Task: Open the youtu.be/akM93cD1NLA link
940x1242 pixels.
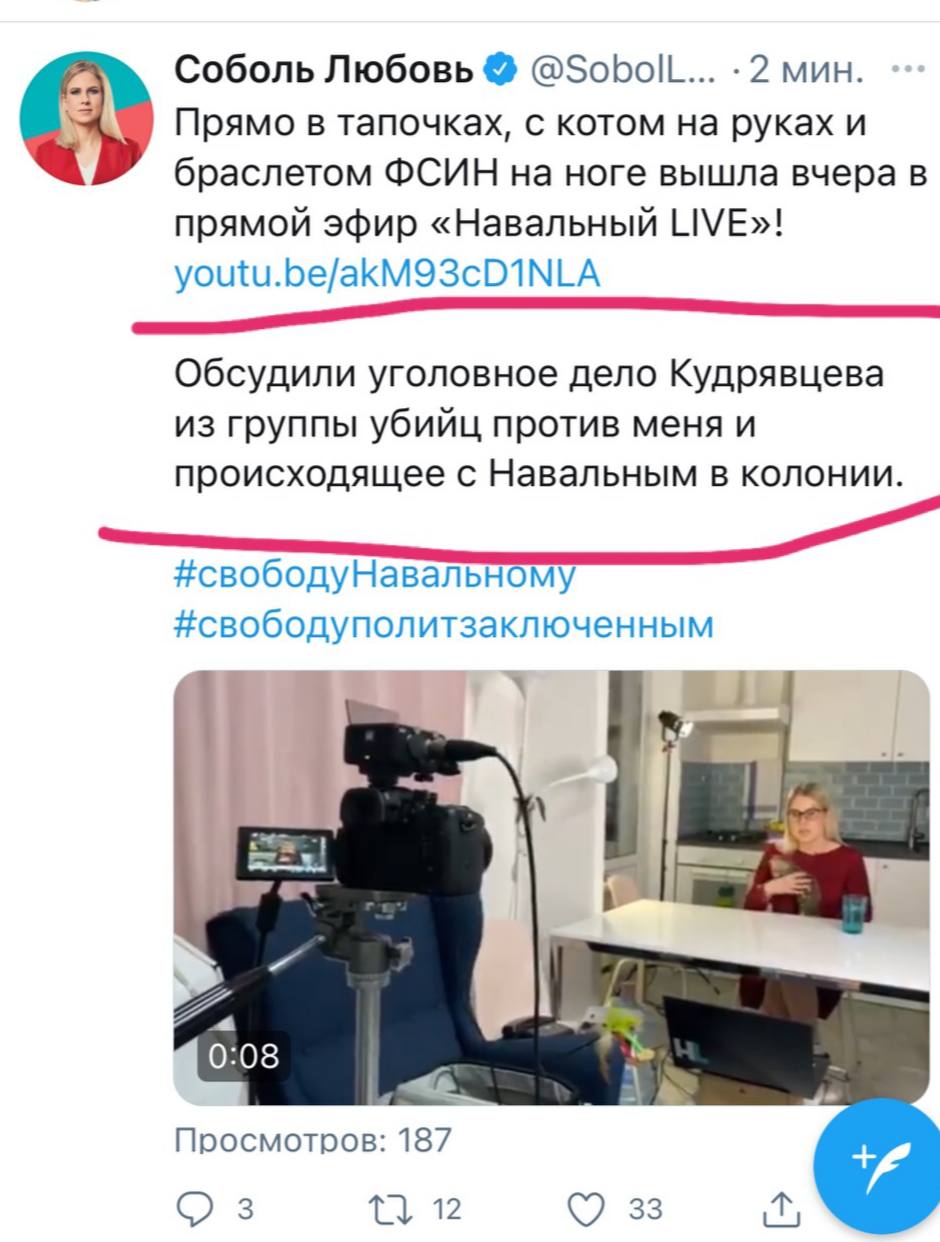Action: pyautogui.click(x=387, y=274)
